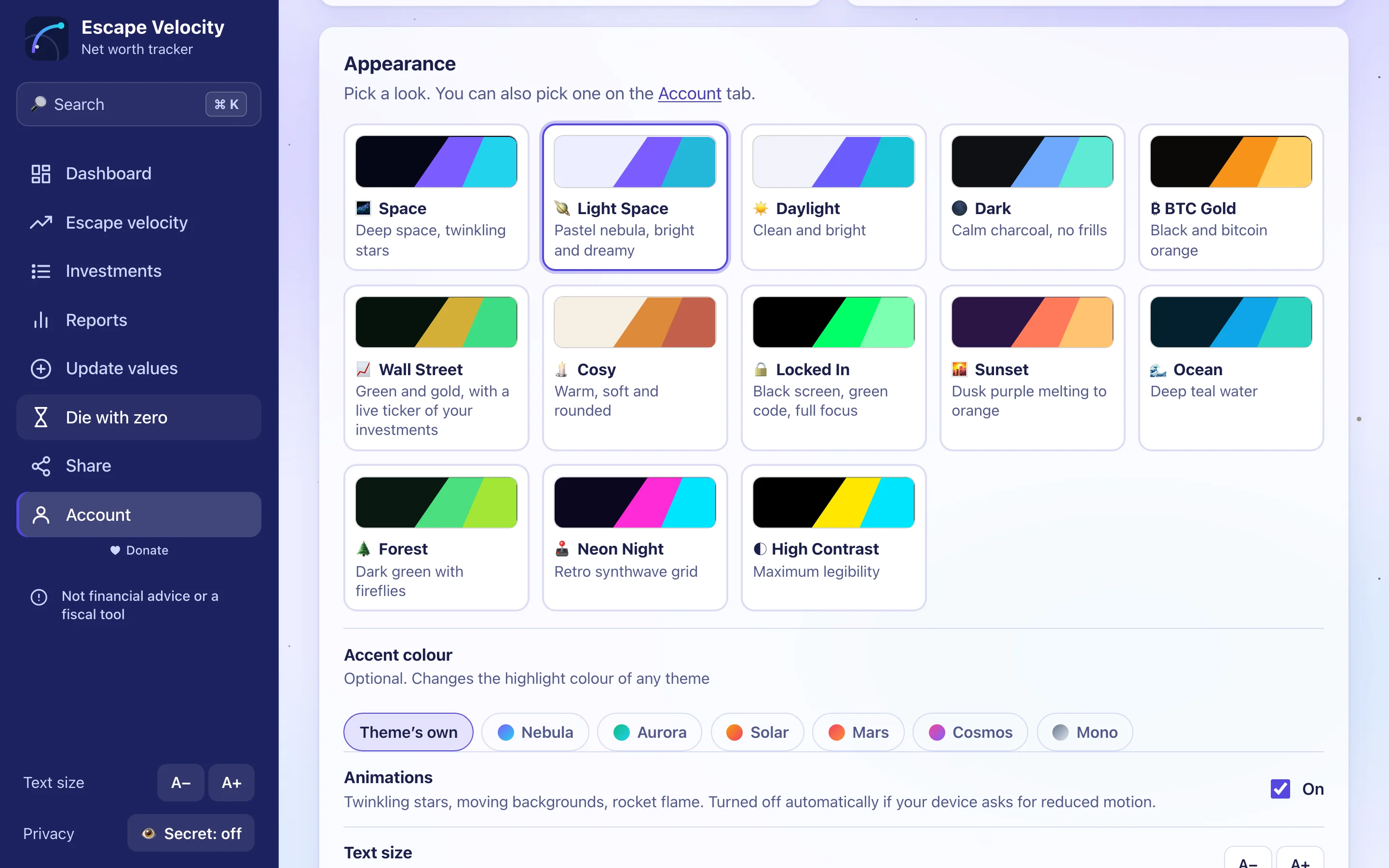
Task: Click the Die with zero hourglass icon
Action: (41, 417)
